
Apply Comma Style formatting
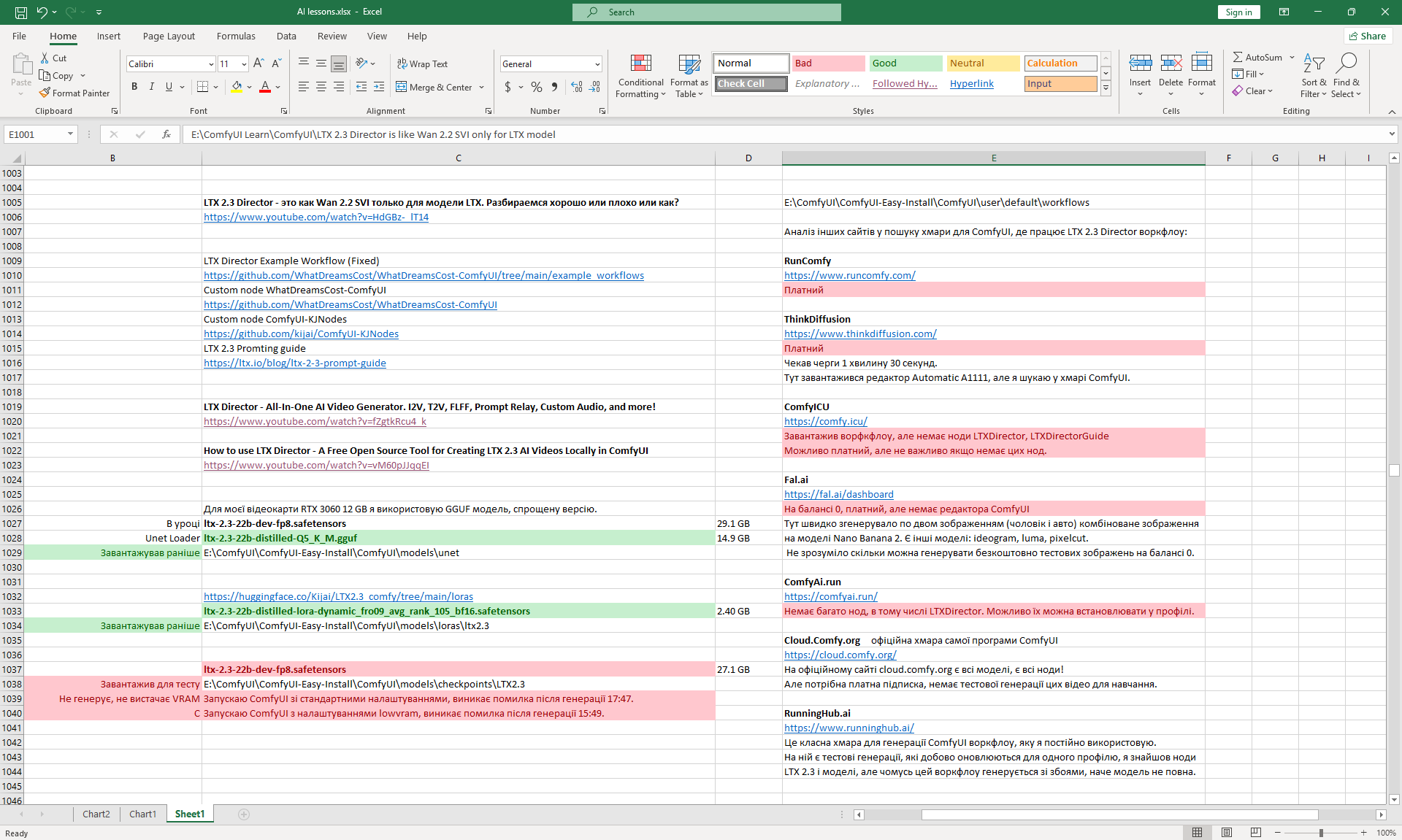tap(554, 87)
